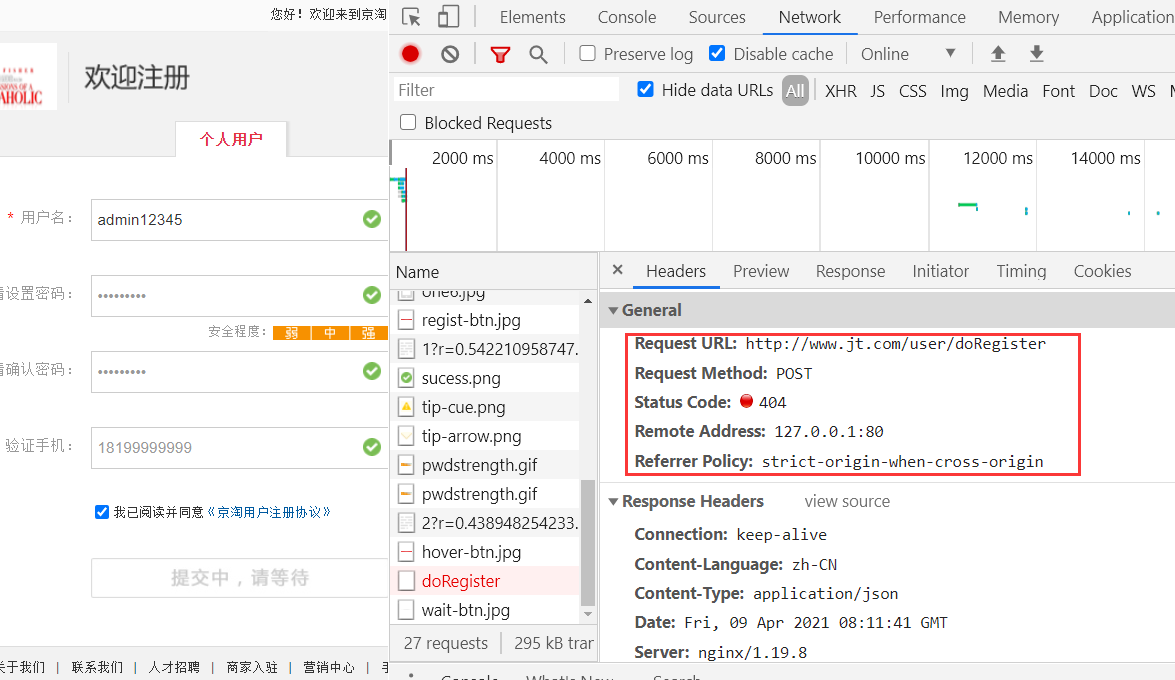1175x680 pixels.
Task: Select the hover-btn.jpg request row
Action: (x=486, y=552)
